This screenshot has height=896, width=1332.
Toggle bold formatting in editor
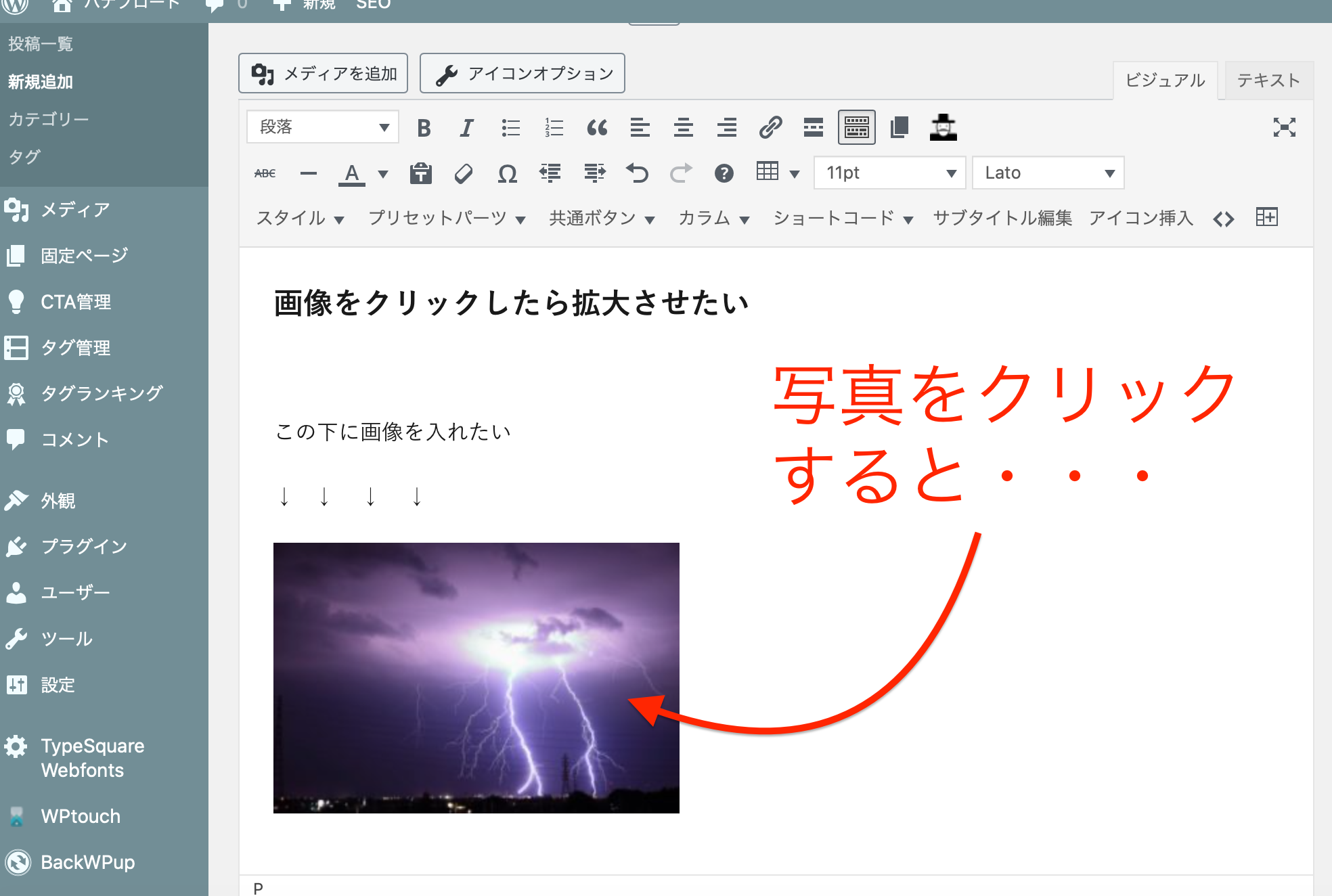[x=424, y=128]
